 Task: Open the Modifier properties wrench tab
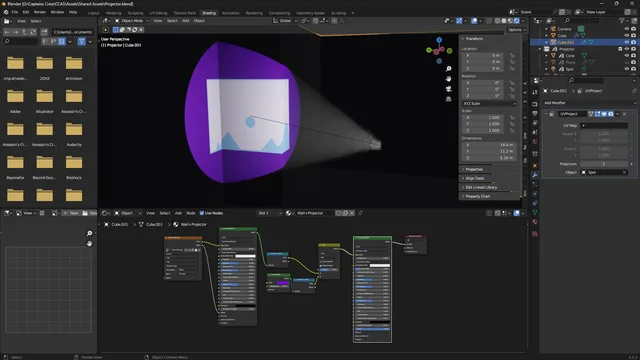(x=535, y=175)
